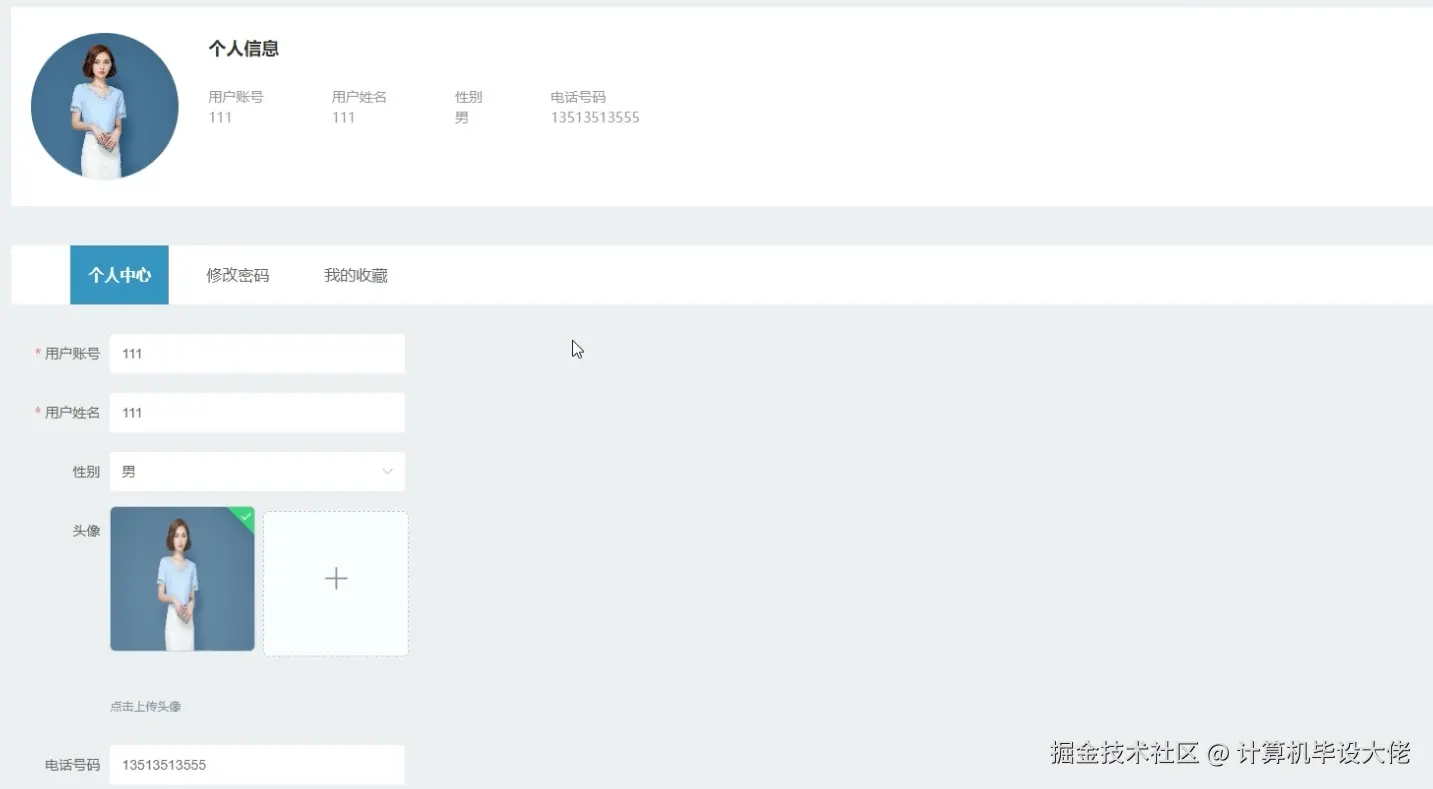Click phone number 13513513555 in profile summary
Image resolution: width=1433 pixels, height=789 pixels.
click(594, 117)
